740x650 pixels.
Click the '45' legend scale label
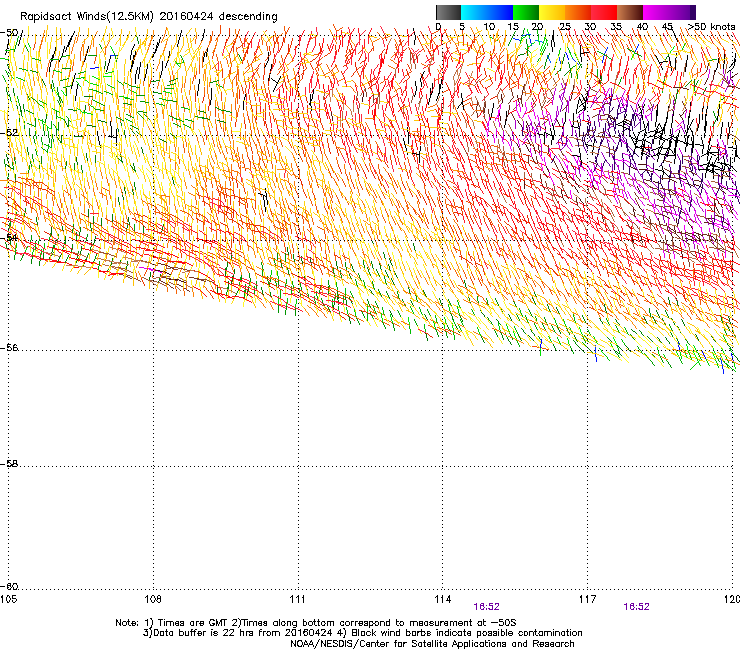[x=667, y=27]
